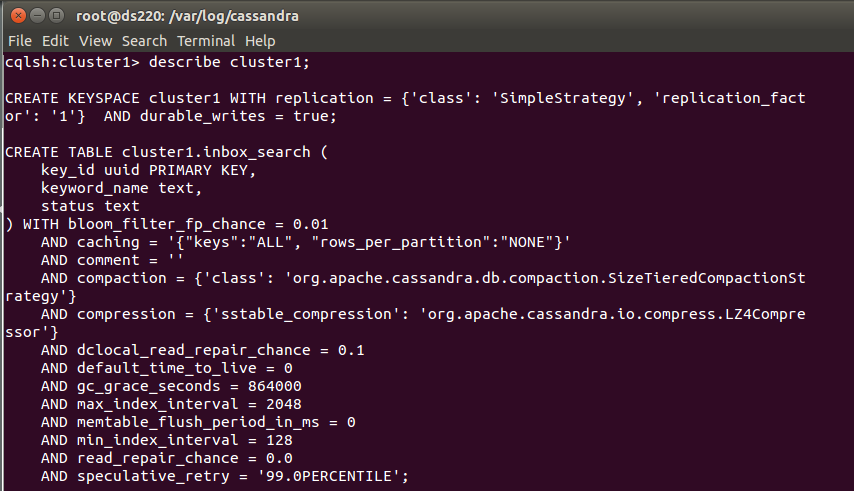
Task: Open the Search menu
Action: click(144, 41)
